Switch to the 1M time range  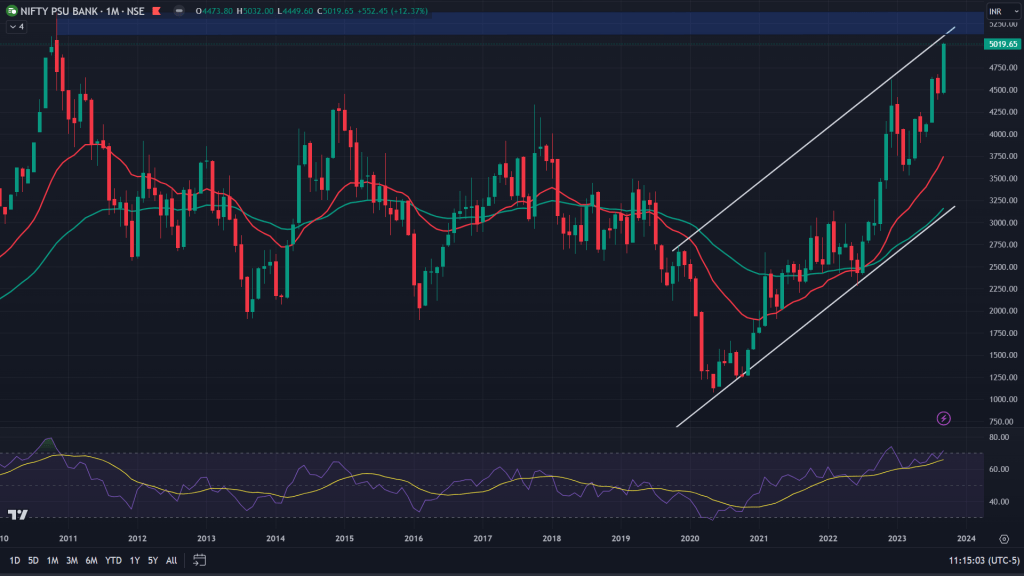(52, 560)
